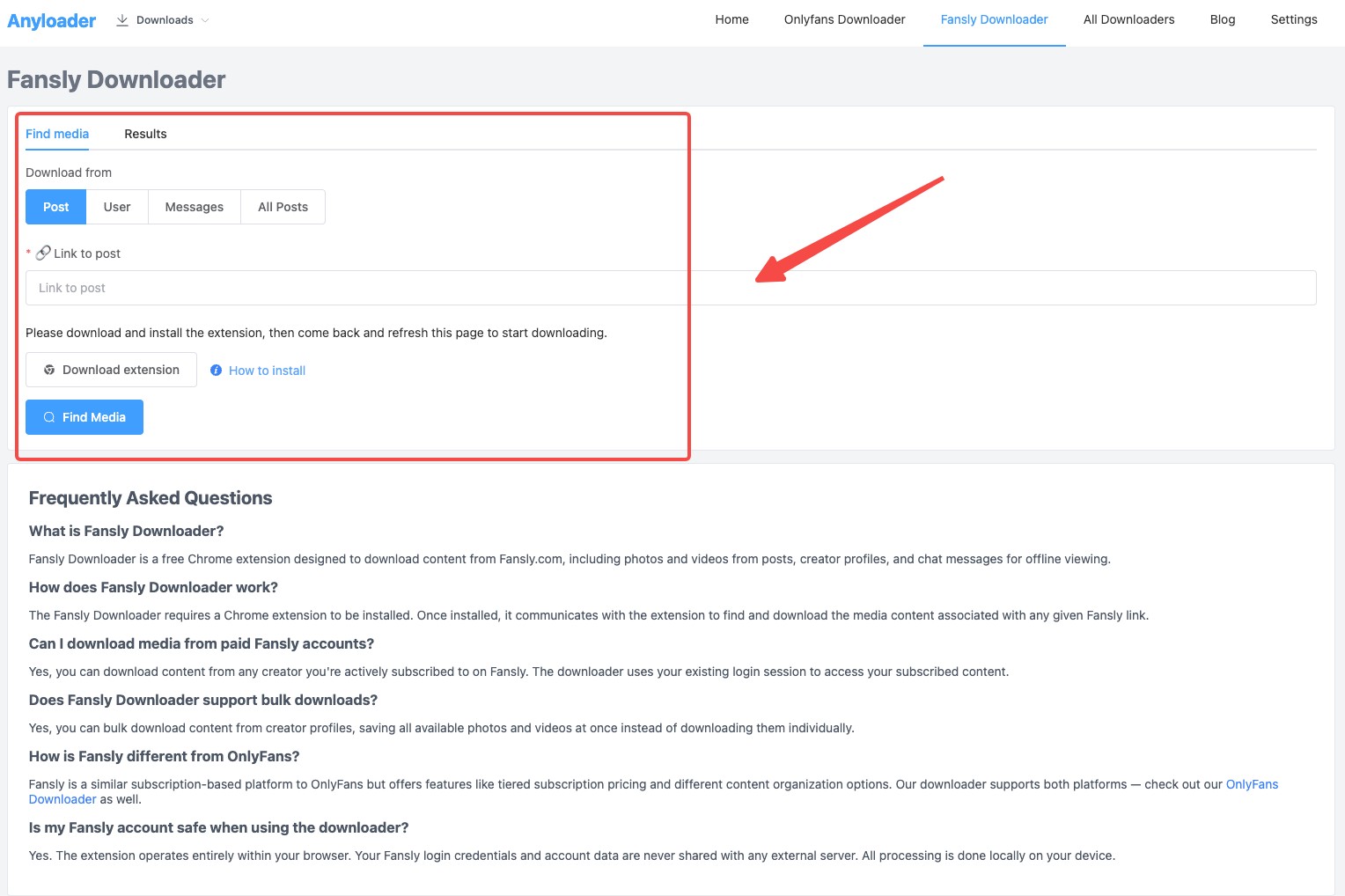Click the install extension instruction text
The height and width of the screenshot is (896, 1345).
[x=316, y=333]
